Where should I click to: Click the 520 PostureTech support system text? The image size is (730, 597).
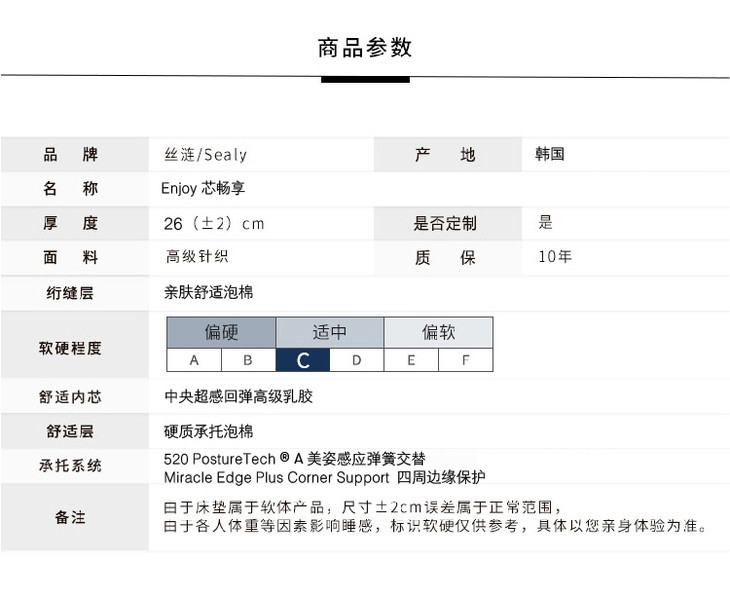click(294, 458)
